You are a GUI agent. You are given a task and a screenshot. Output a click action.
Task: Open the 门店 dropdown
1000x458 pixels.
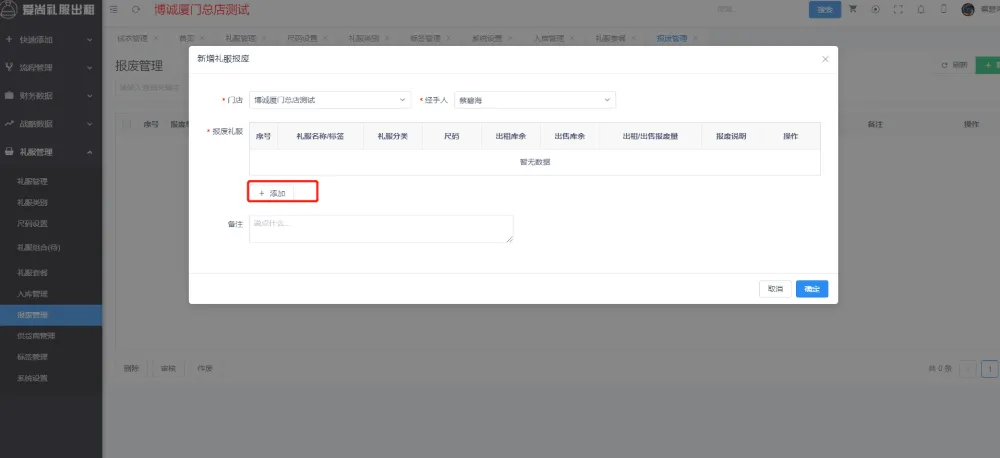[x=329, y=100]
